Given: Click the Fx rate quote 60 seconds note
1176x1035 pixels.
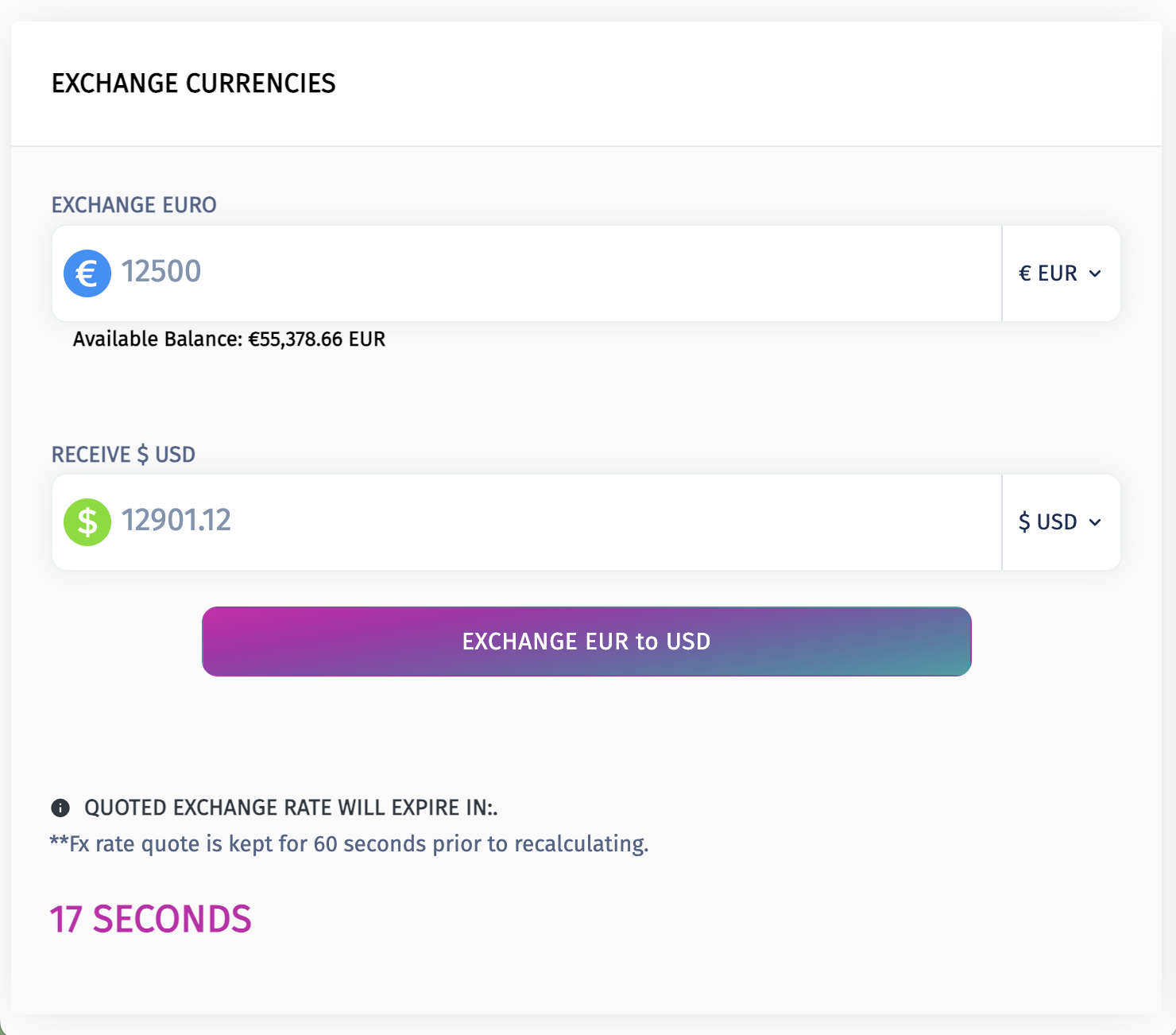Looking at the screenshot, I should click(350, 843).
